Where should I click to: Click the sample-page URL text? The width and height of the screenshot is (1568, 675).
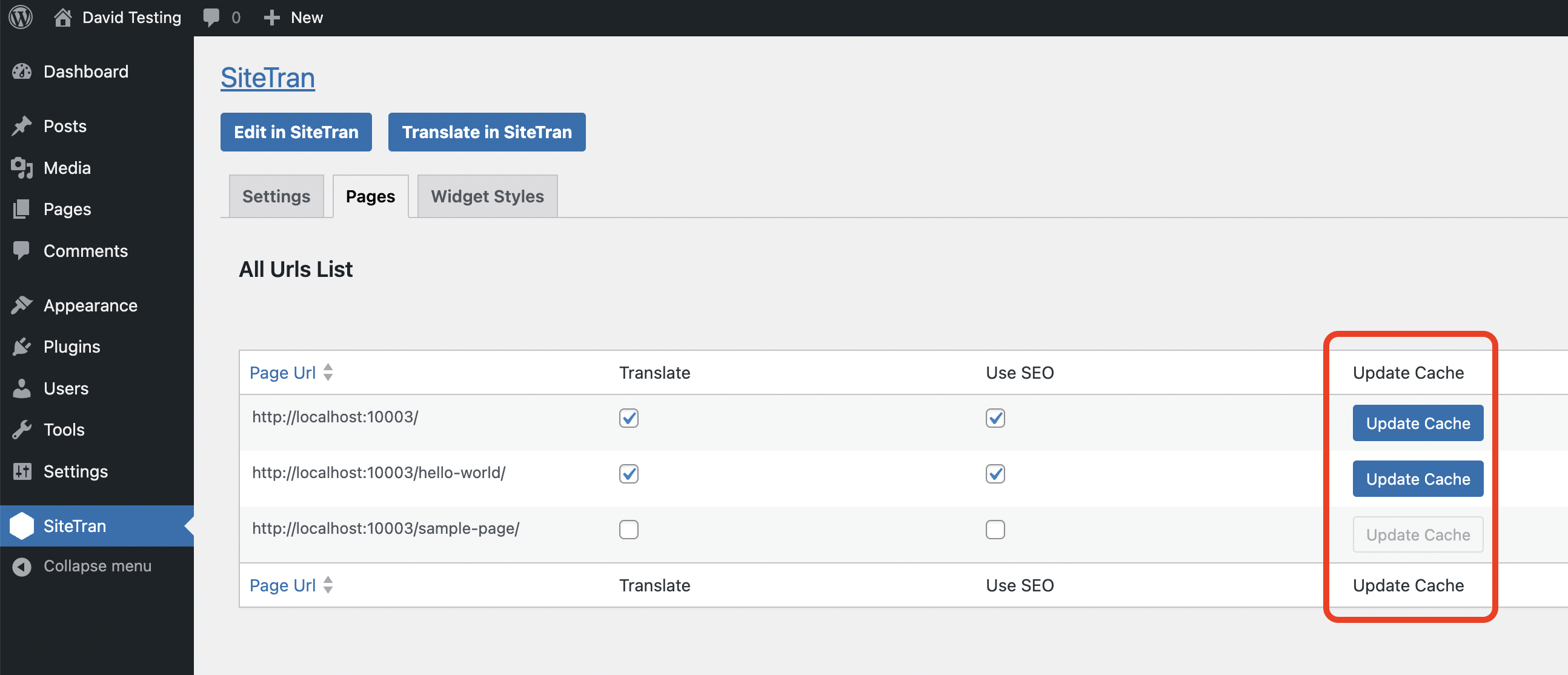click(x=385, y=528)
